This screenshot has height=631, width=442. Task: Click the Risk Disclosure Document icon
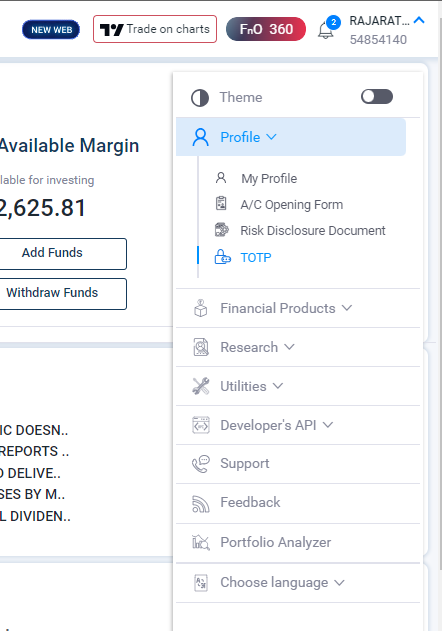[221, 230]
